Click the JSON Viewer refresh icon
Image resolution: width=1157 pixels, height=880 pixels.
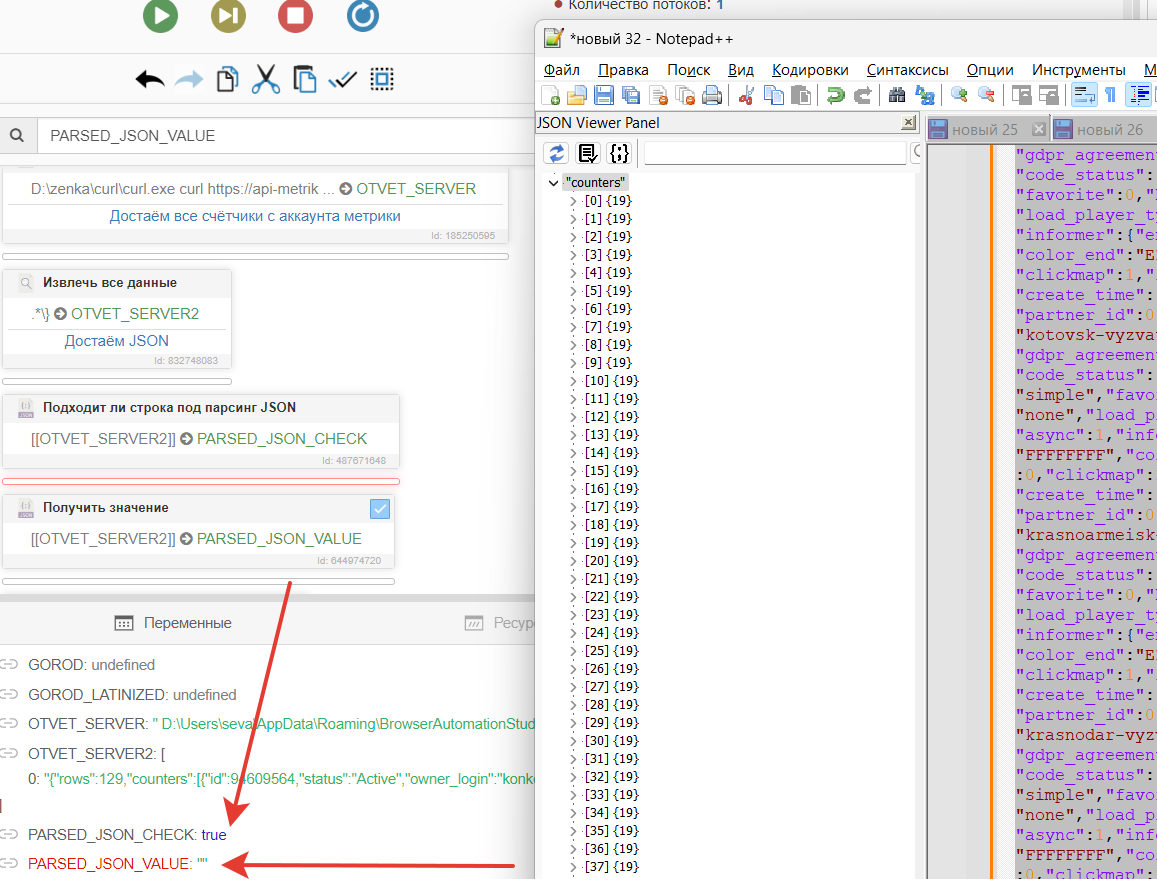[x=556, y=153]
